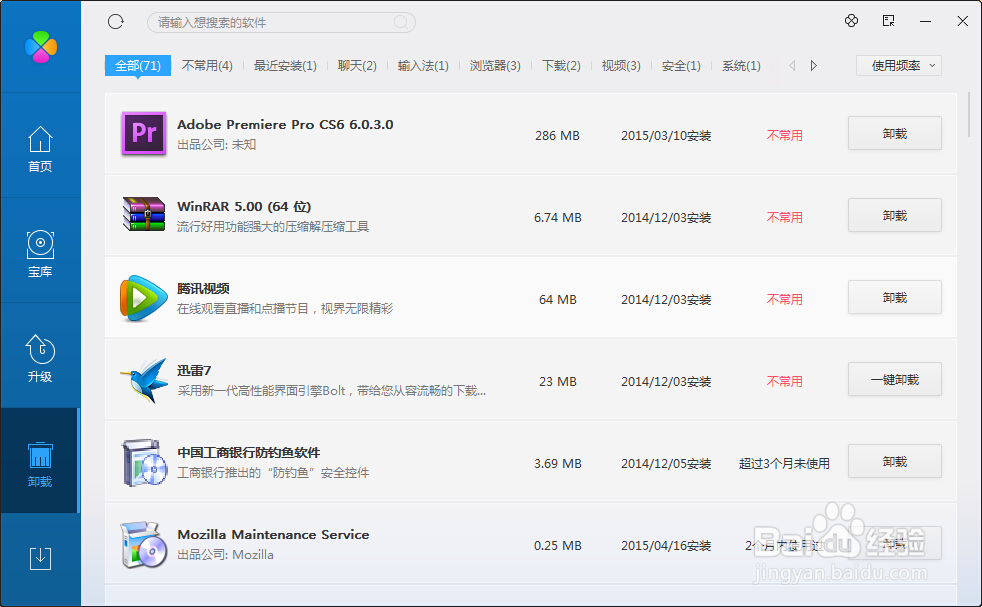Close the software manager window

963,21
